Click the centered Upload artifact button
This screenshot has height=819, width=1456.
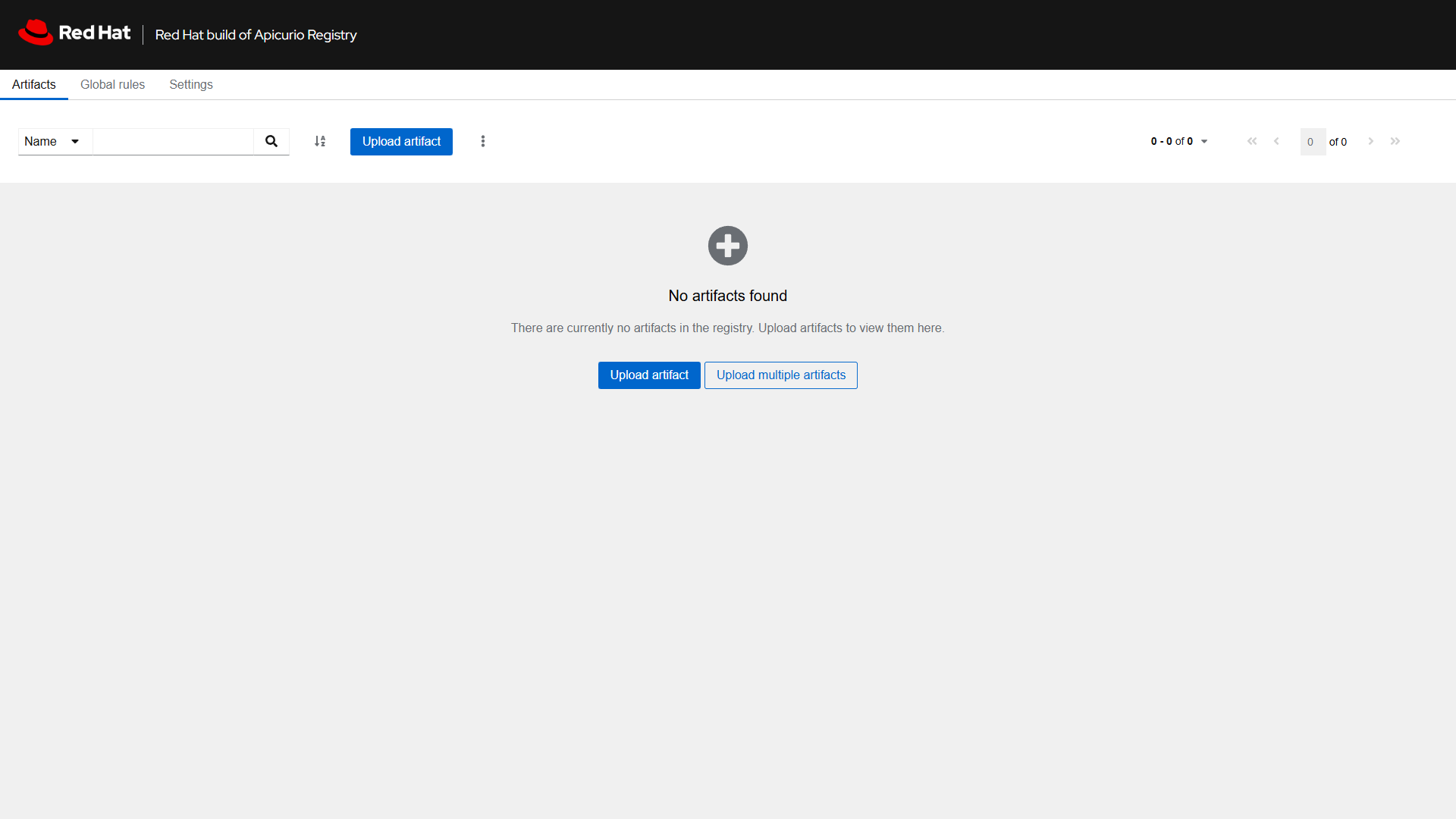pyautogui.click(x=648, y=375)
